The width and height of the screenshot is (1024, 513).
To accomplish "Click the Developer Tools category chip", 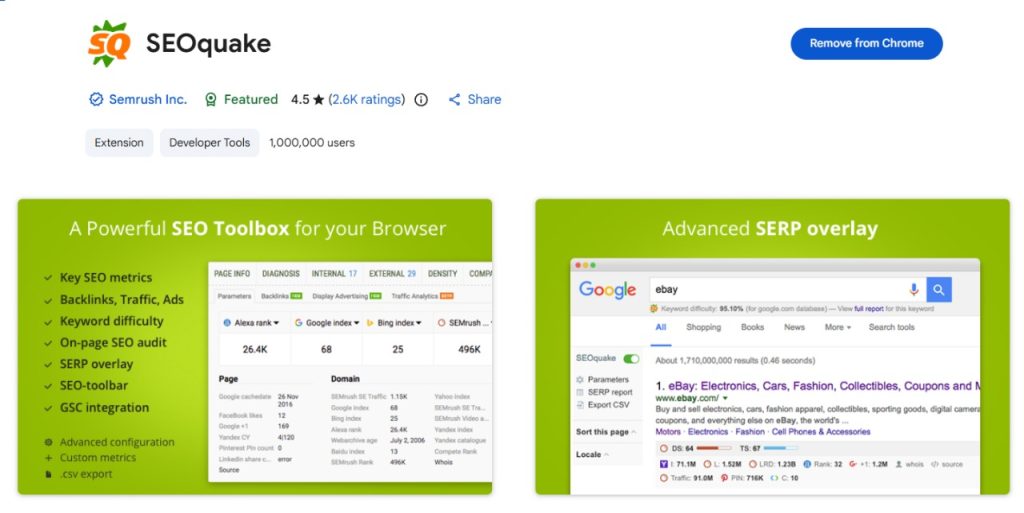I will pyautogui.click(x=209, y=142).
